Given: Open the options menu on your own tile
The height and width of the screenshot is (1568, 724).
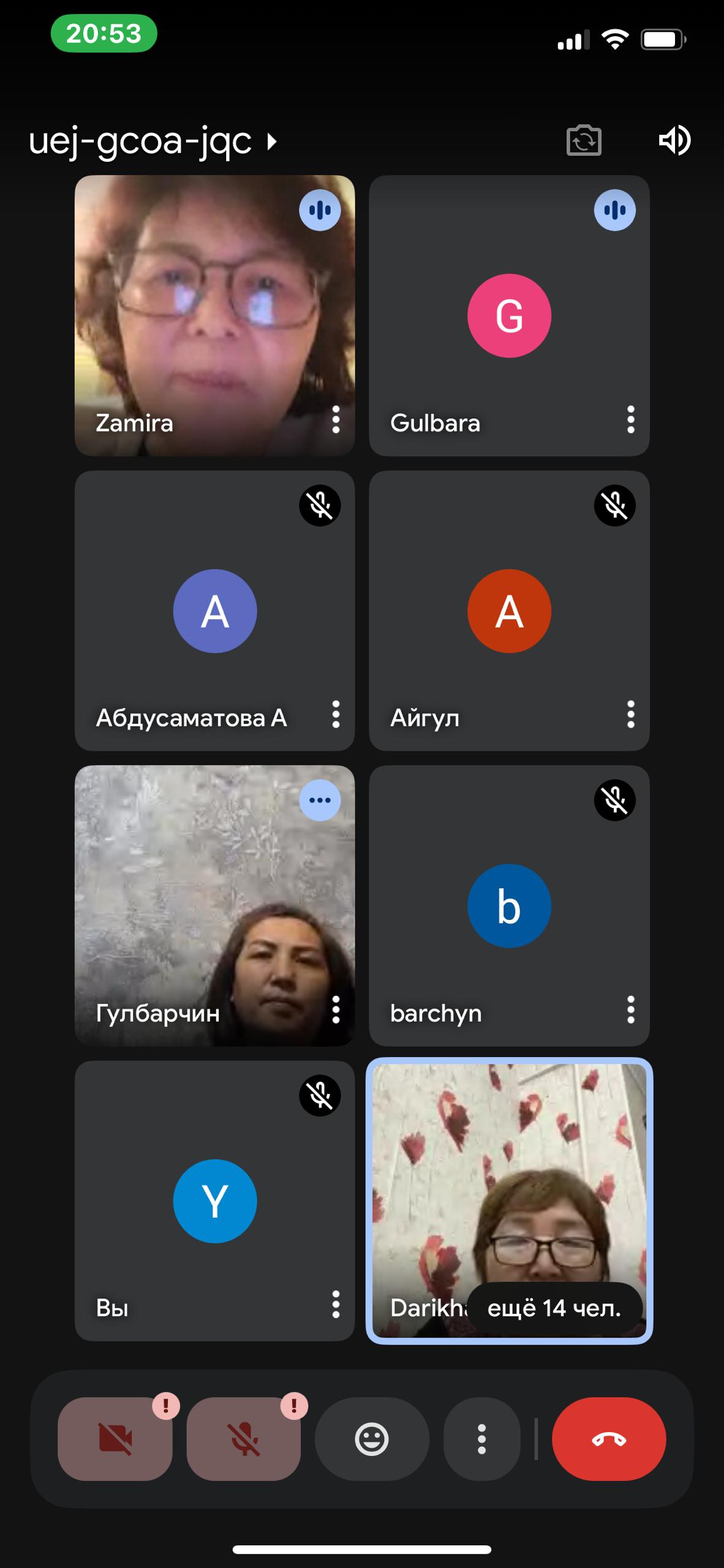Looking at the screenshot, I should pos(336,1304).
